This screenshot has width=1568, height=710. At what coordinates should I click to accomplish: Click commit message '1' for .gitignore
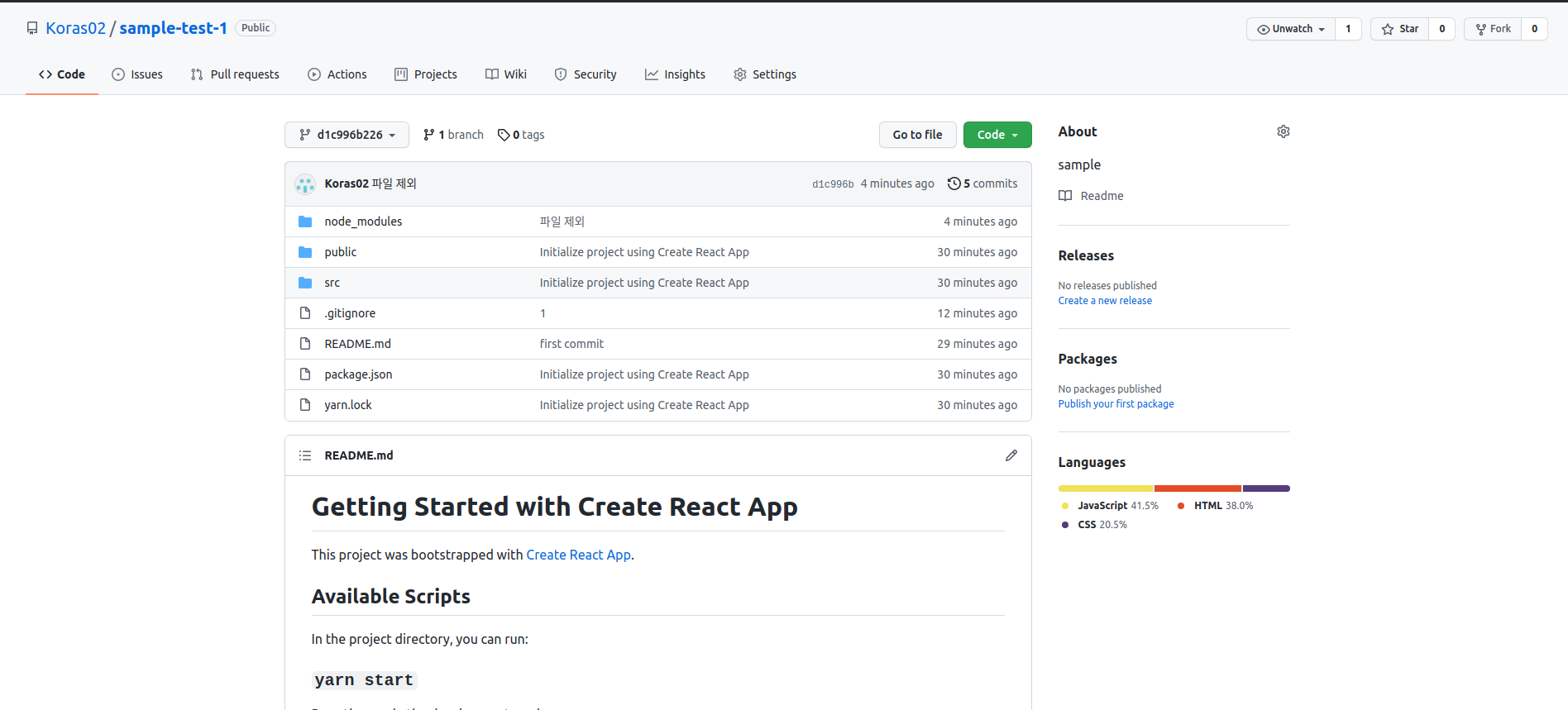tap(543, 313)
